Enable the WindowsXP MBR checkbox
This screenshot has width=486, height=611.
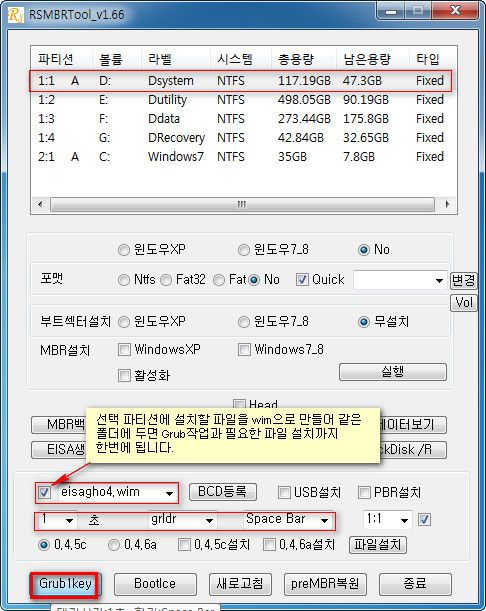tap(124, 350)
